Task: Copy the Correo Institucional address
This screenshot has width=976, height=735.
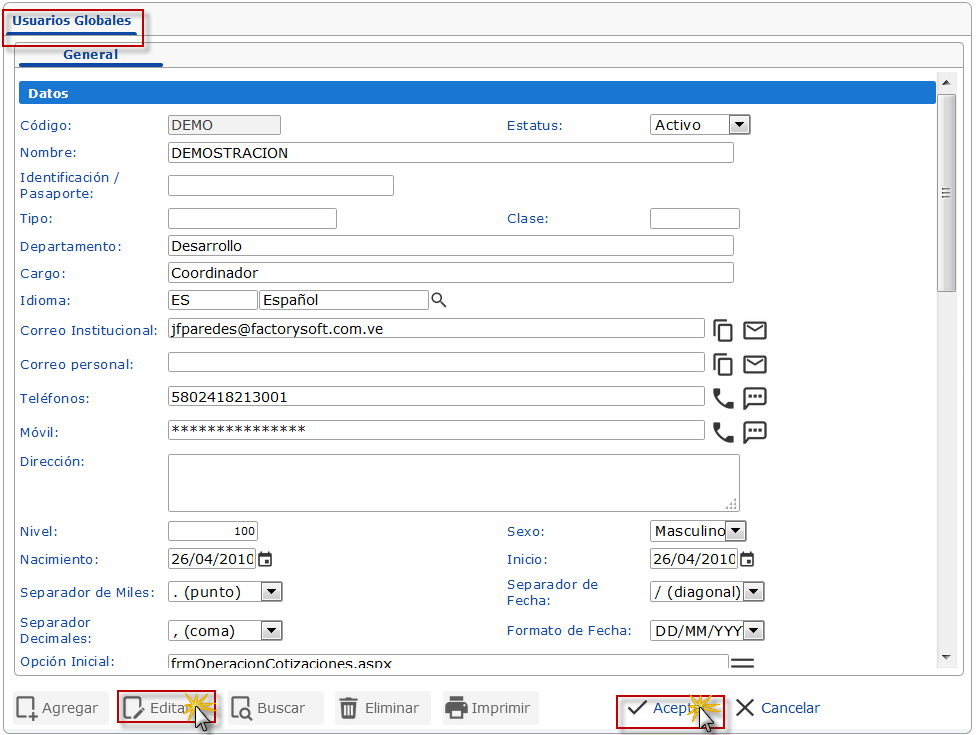Action: coord(722,331)
